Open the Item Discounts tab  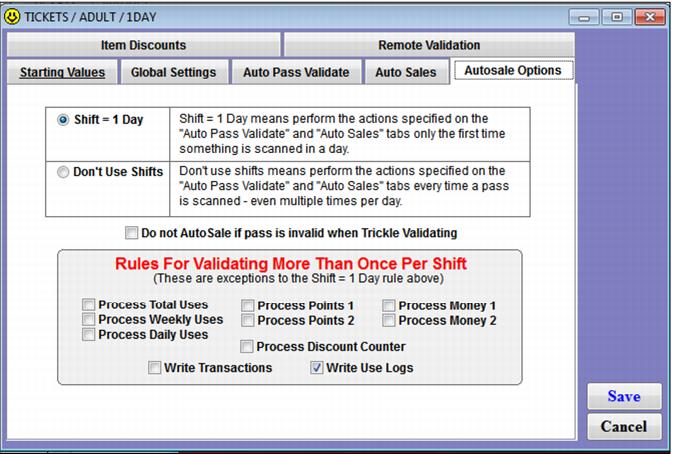click(x=143, y=45)
